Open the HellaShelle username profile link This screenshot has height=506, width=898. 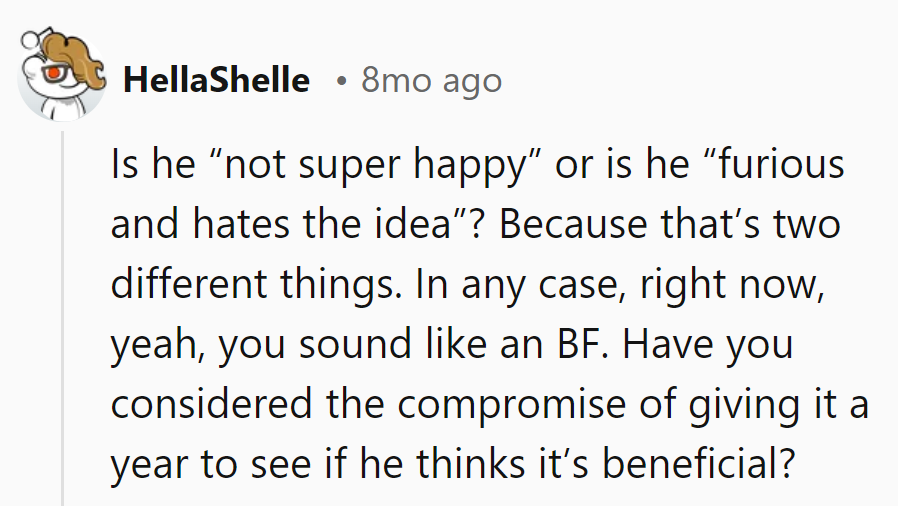pos(216,80)
